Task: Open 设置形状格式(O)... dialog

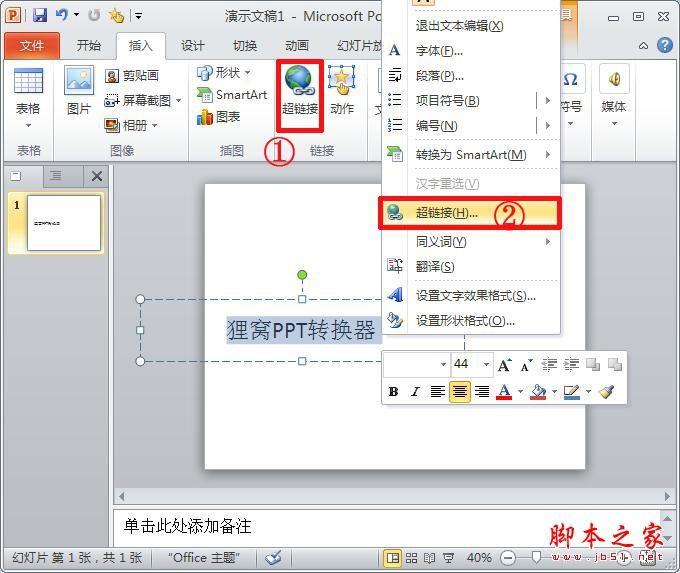Action: (x=471, y=321)
